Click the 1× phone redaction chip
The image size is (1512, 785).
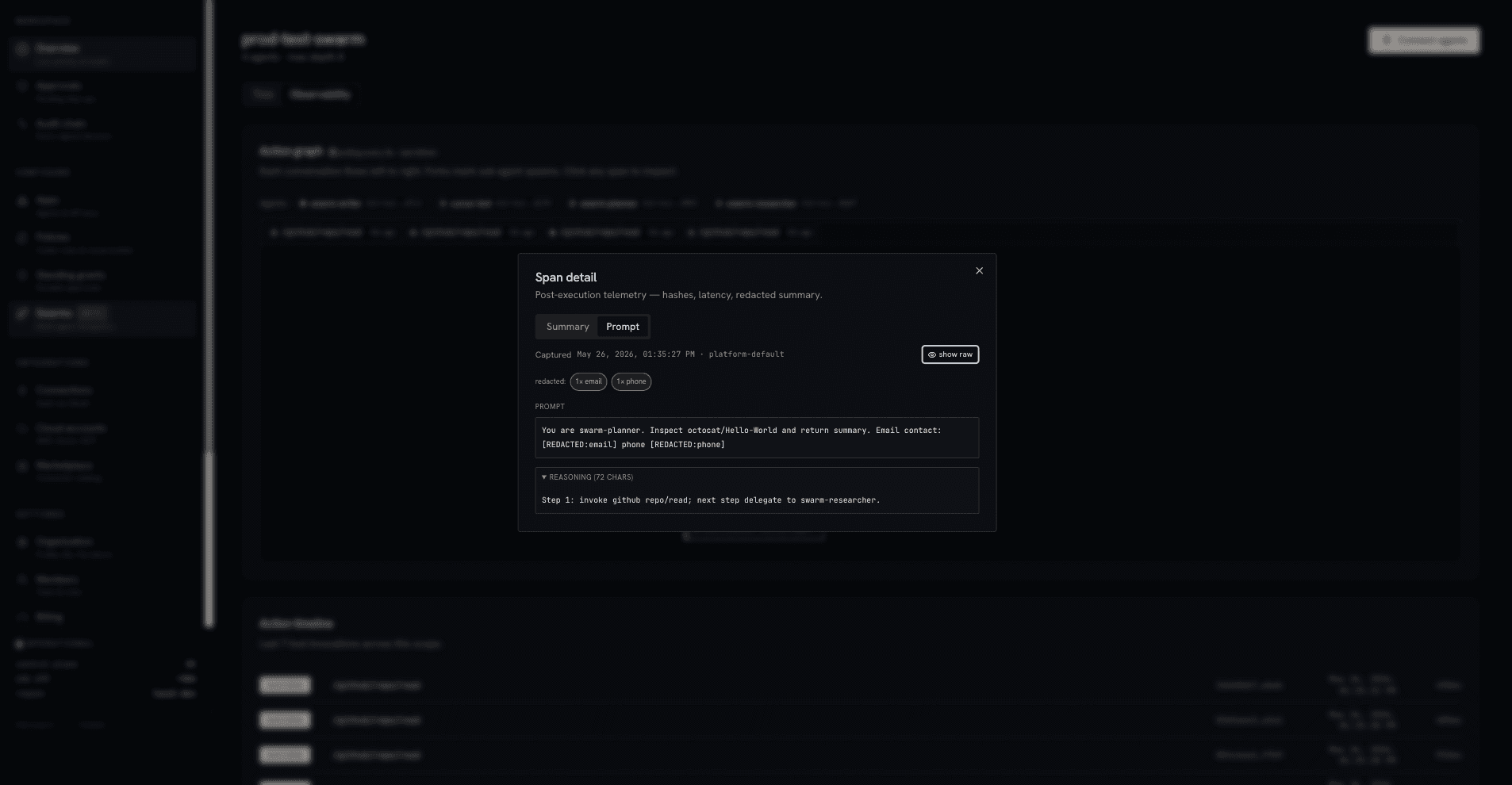631,381
